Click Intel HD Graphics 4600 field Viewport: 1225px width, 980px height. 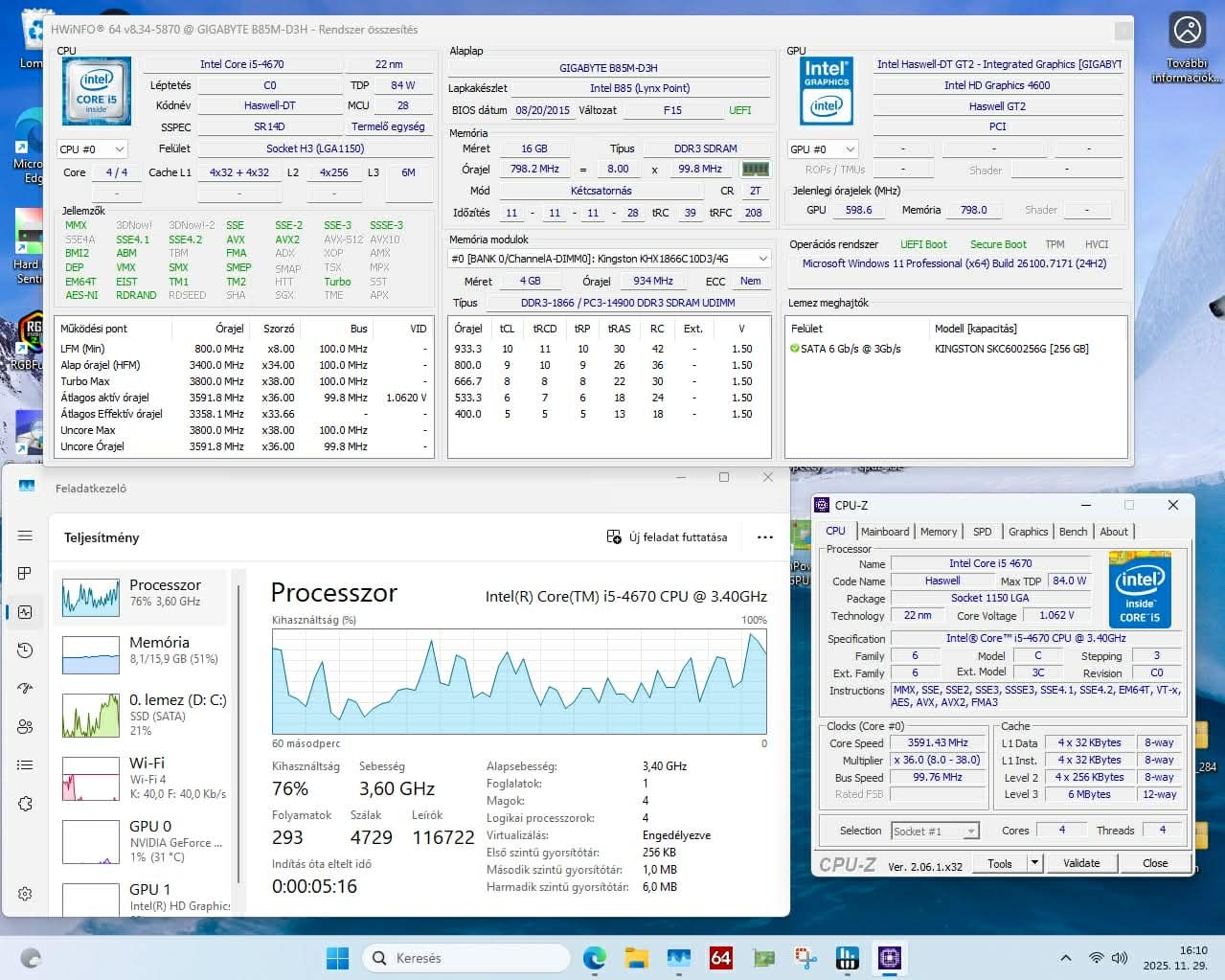997,85
